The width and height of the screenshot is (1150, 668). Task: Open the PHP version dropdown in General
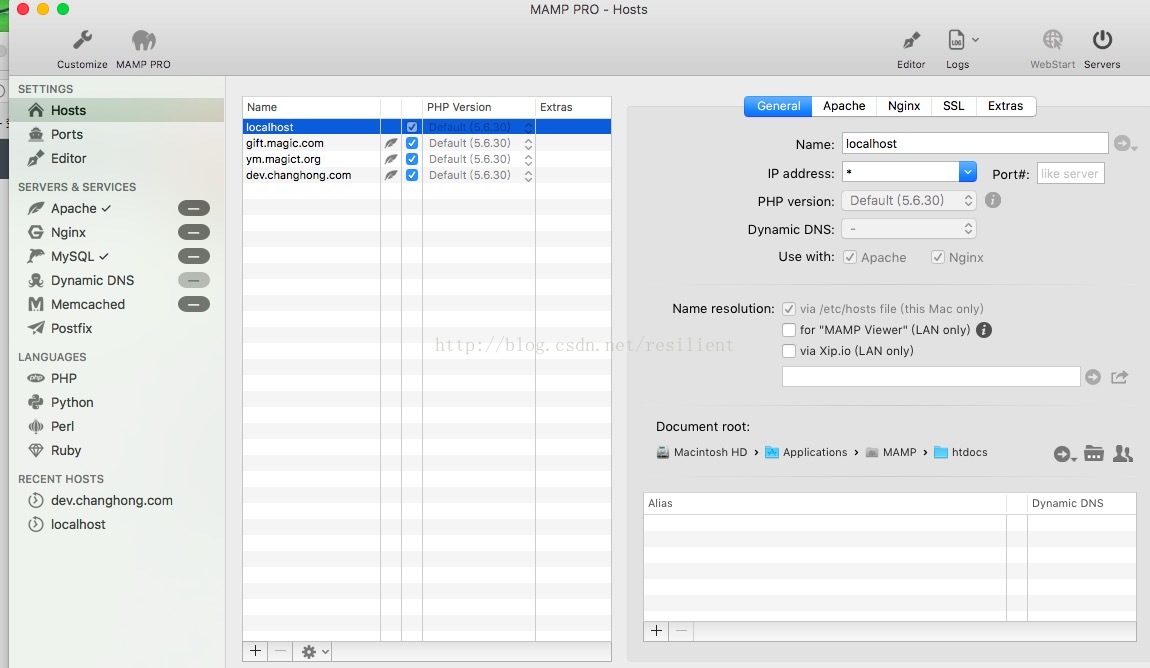coord(909,201)
